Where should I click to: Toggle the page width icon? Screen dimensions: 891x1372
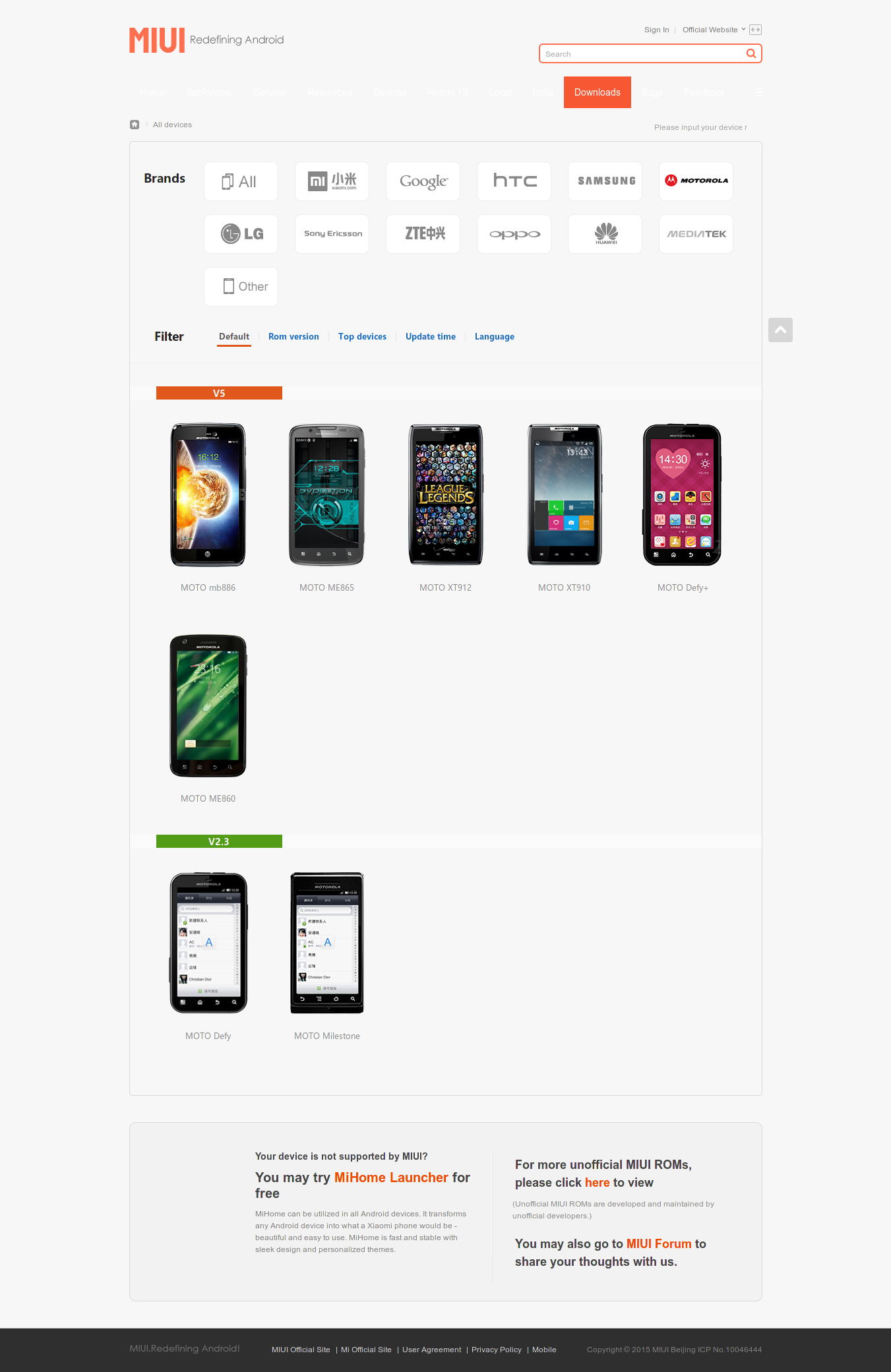(756, 30)
